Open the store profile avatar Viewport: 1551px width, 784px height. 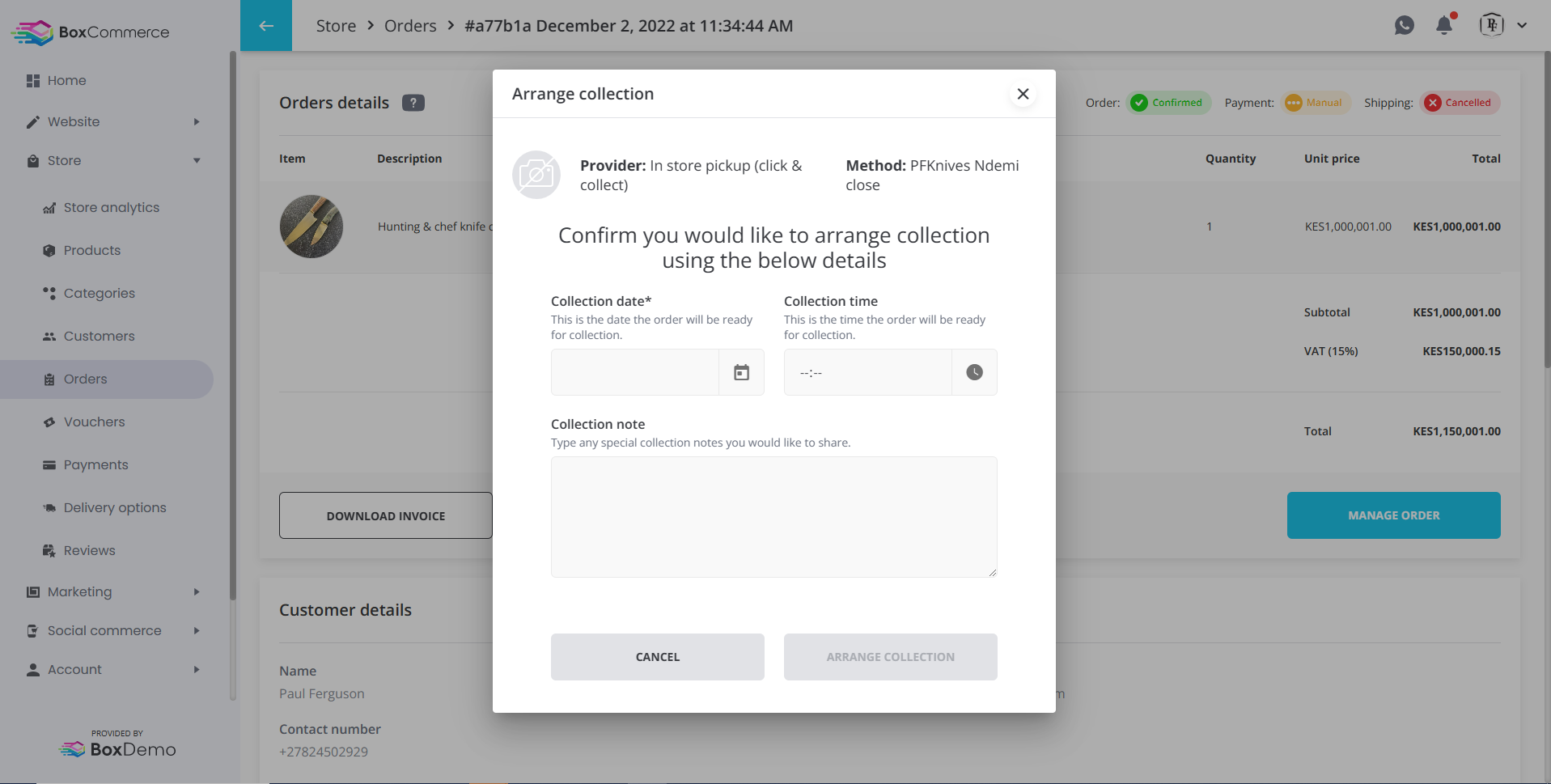pyautogui.click(x=1492, y=25)
